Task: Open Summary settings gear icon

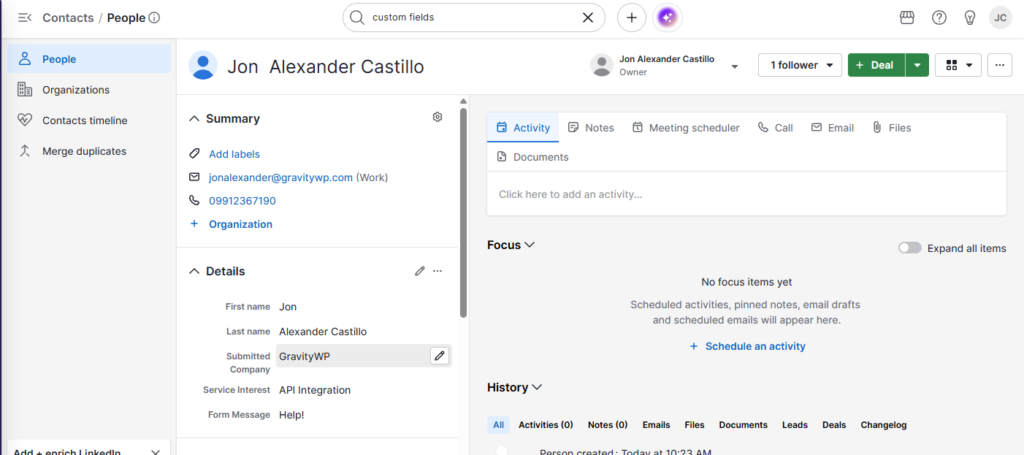Action: (x=438, y=117)
